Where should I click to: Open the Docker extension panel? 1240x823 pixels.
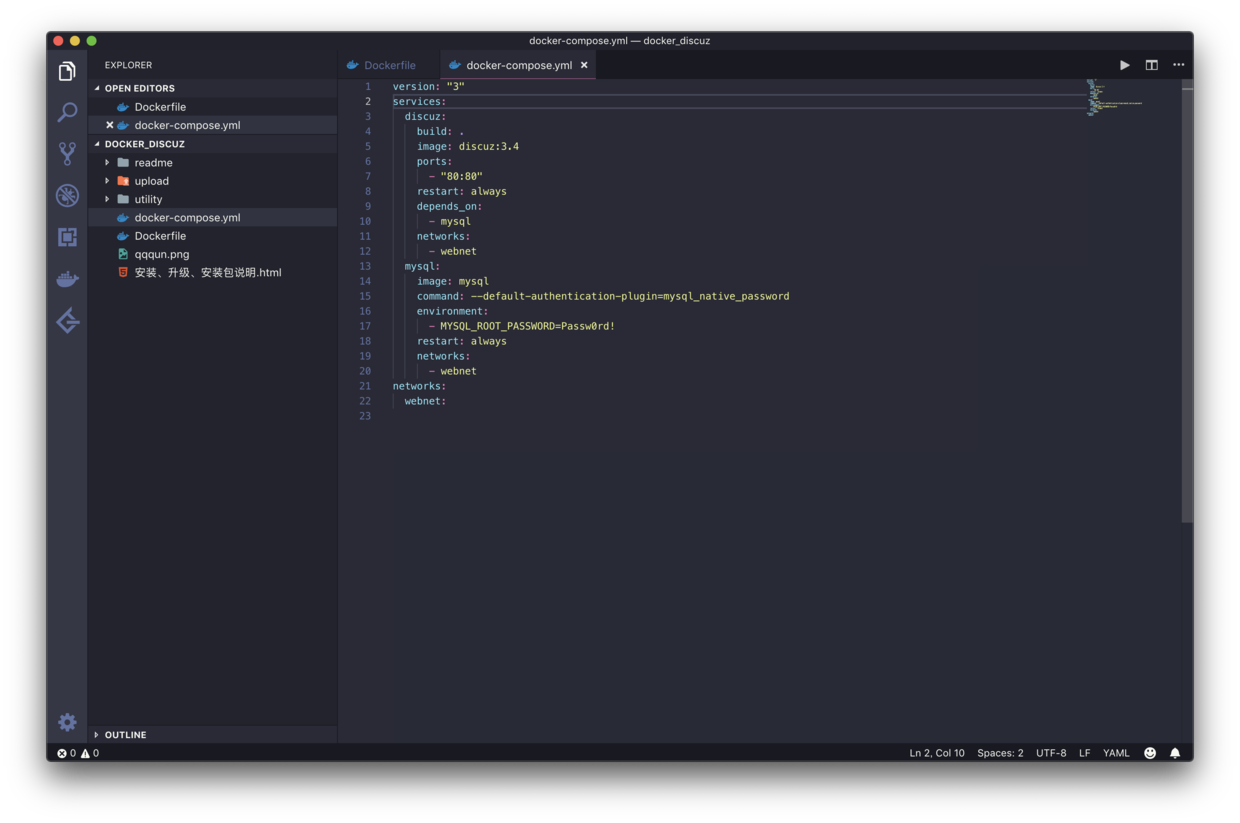click(67, 278)
